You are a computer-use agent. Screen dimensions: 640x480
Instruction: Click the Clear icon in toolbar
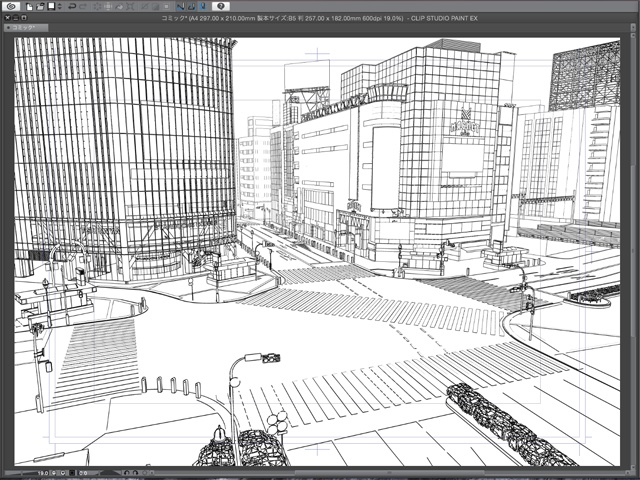[98, 6]
